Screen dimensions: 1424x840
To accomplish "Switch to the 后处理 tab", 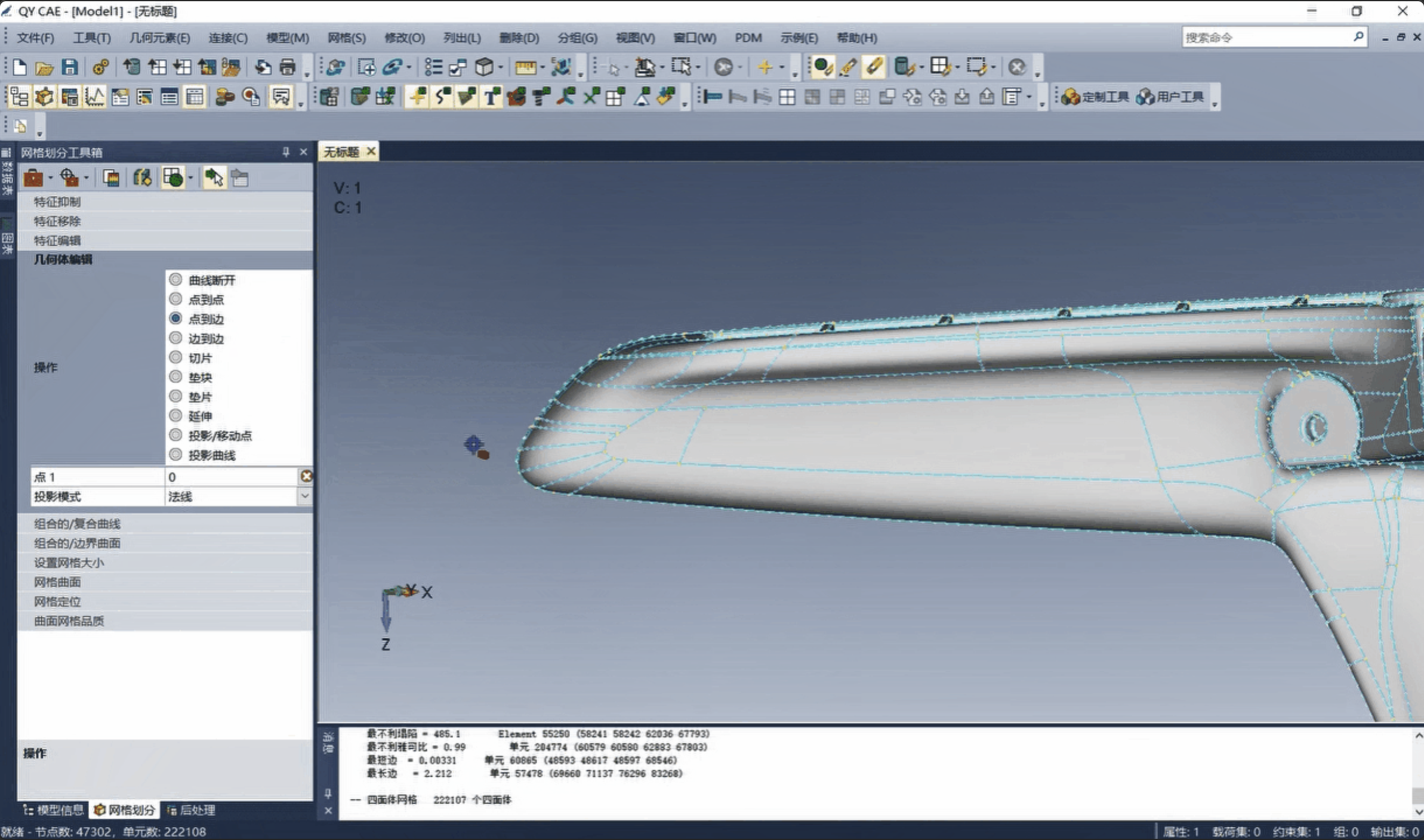I will (191, 810).
